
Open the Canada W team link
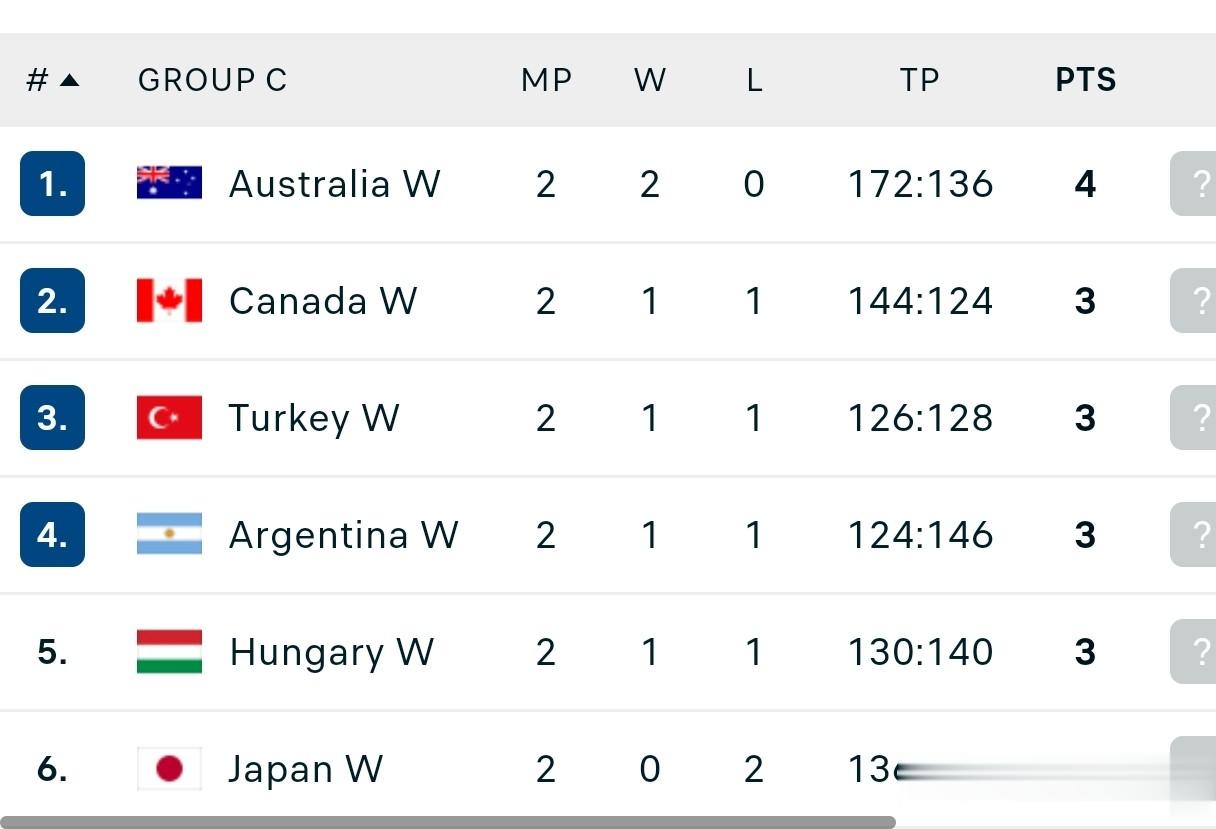coord(322,301)
